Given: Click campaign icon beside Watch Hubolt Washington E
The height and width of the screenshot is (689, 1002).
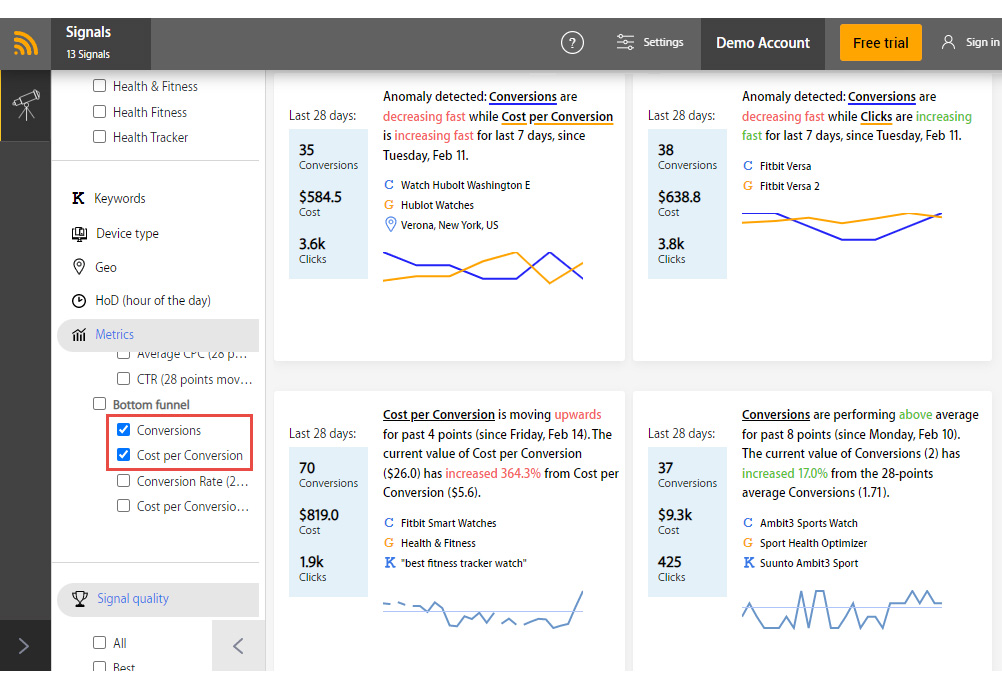Looking at the screenshot, I should tap(389, 185).
